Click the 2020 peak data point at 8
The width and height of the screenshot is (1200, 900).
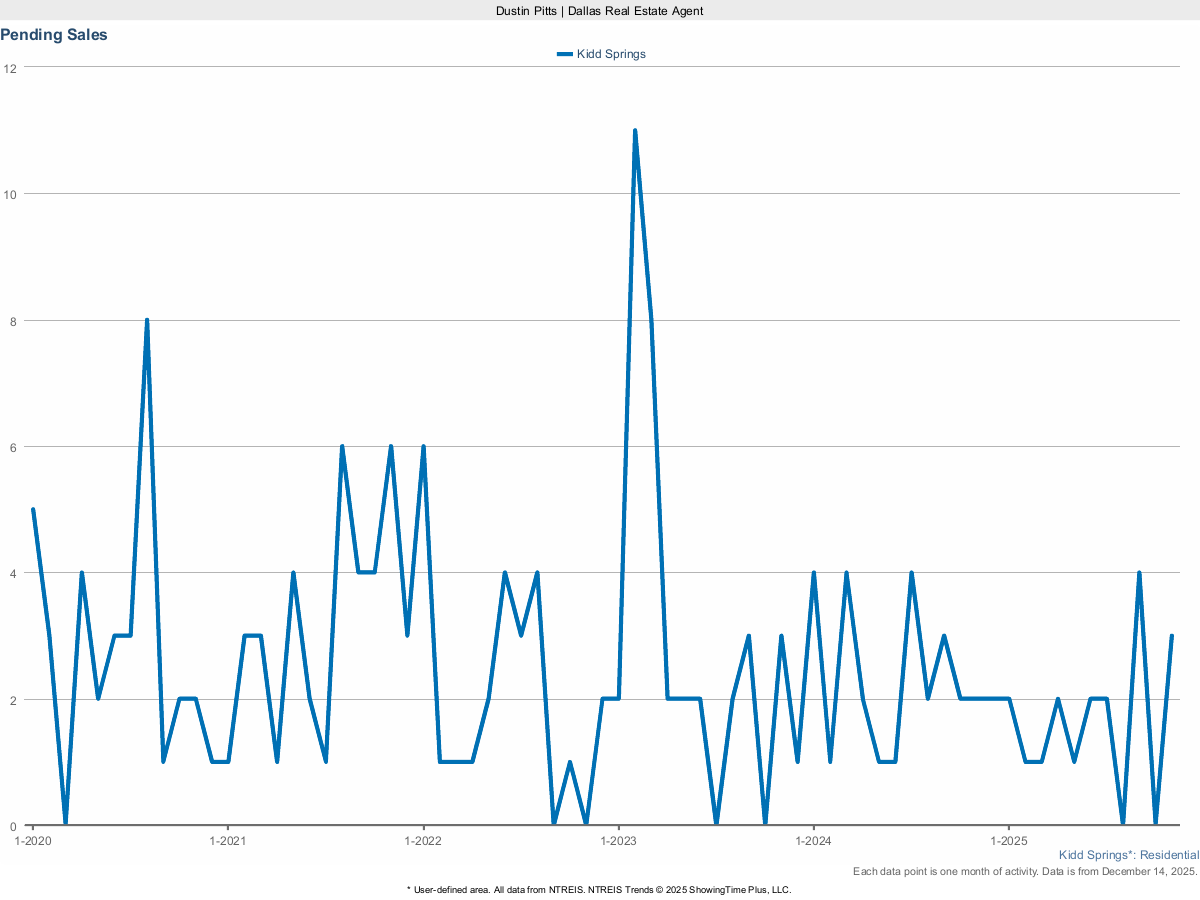tap(147, 321)
